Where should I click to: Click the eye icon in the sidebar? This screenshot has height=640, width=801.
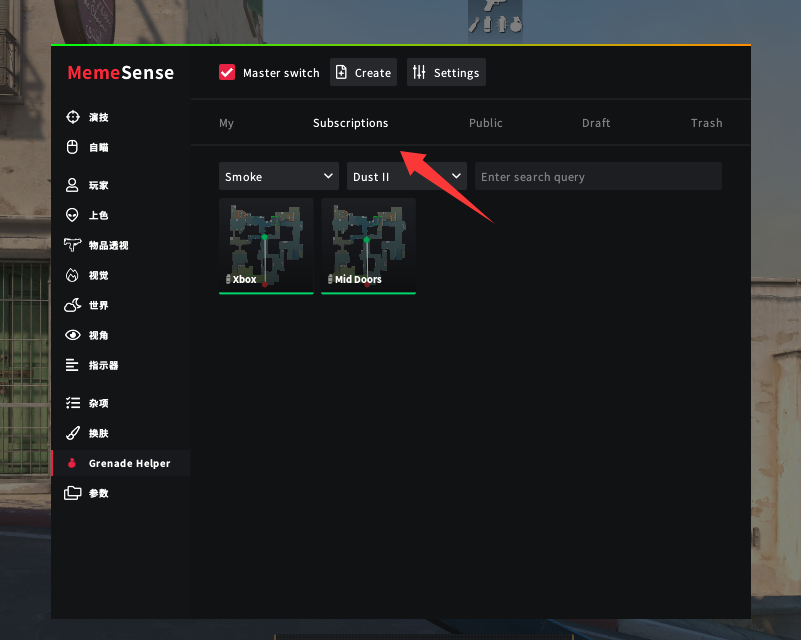coord(72,335)
